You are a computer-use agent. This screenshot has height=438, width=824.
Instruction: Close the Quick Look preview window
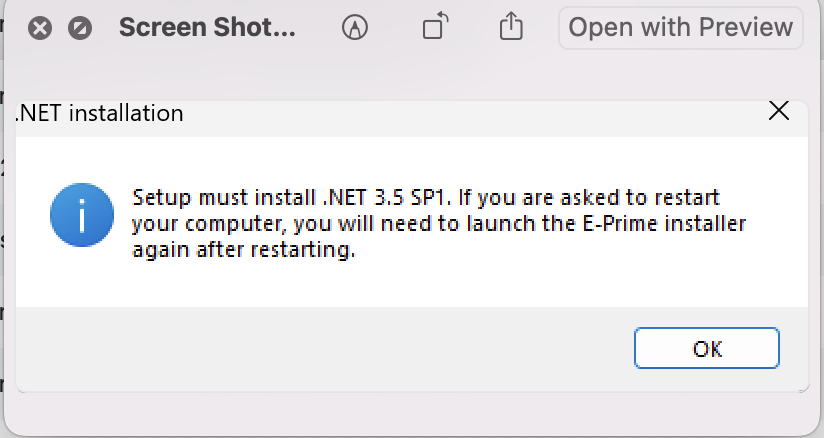coord(39,28)
